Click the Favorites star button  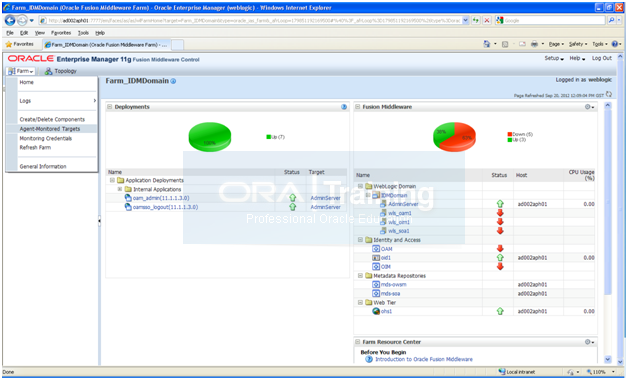(x=19, y=44)
